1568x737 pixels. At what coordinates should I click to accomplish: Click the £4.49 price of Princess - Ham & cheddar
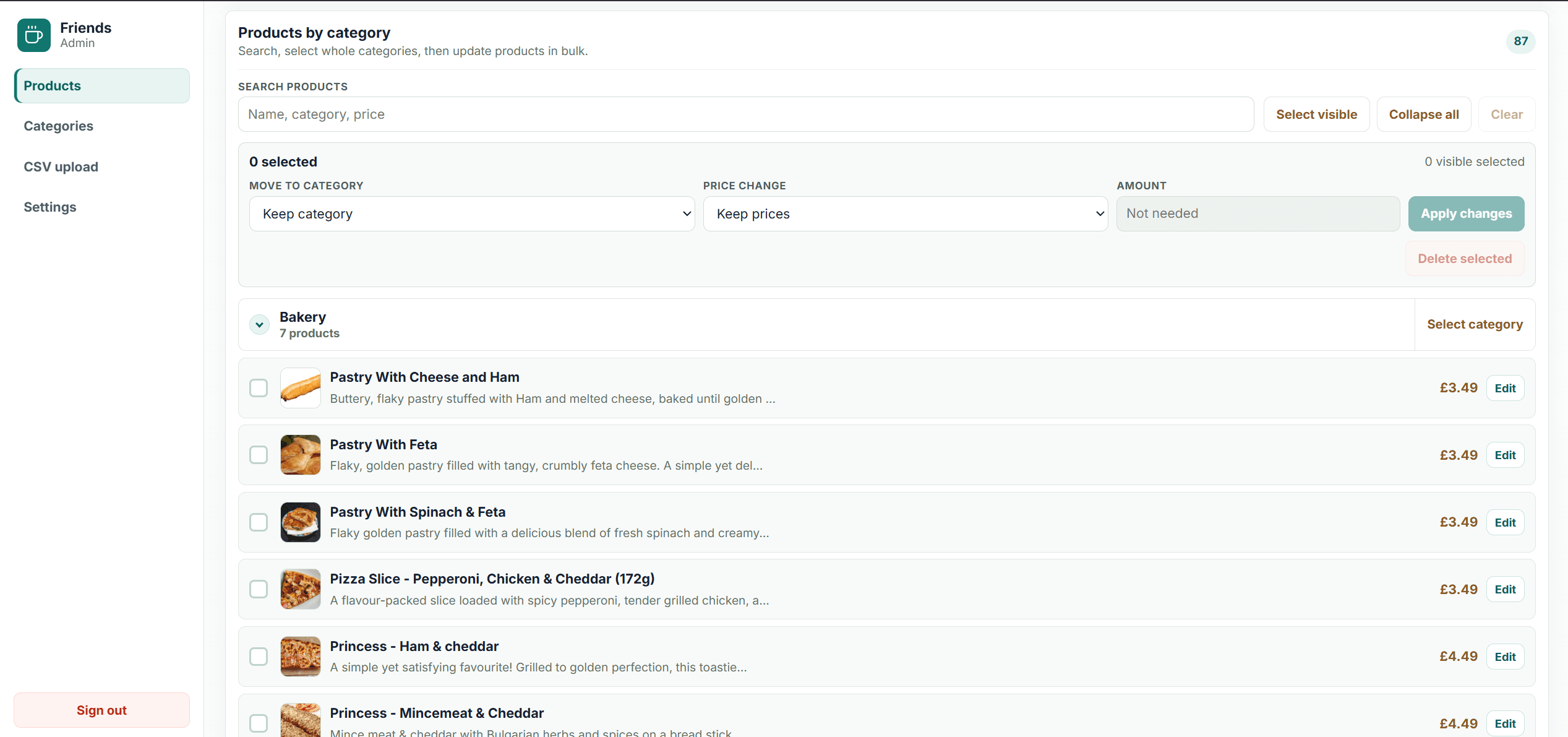(x=1459, y=657)
